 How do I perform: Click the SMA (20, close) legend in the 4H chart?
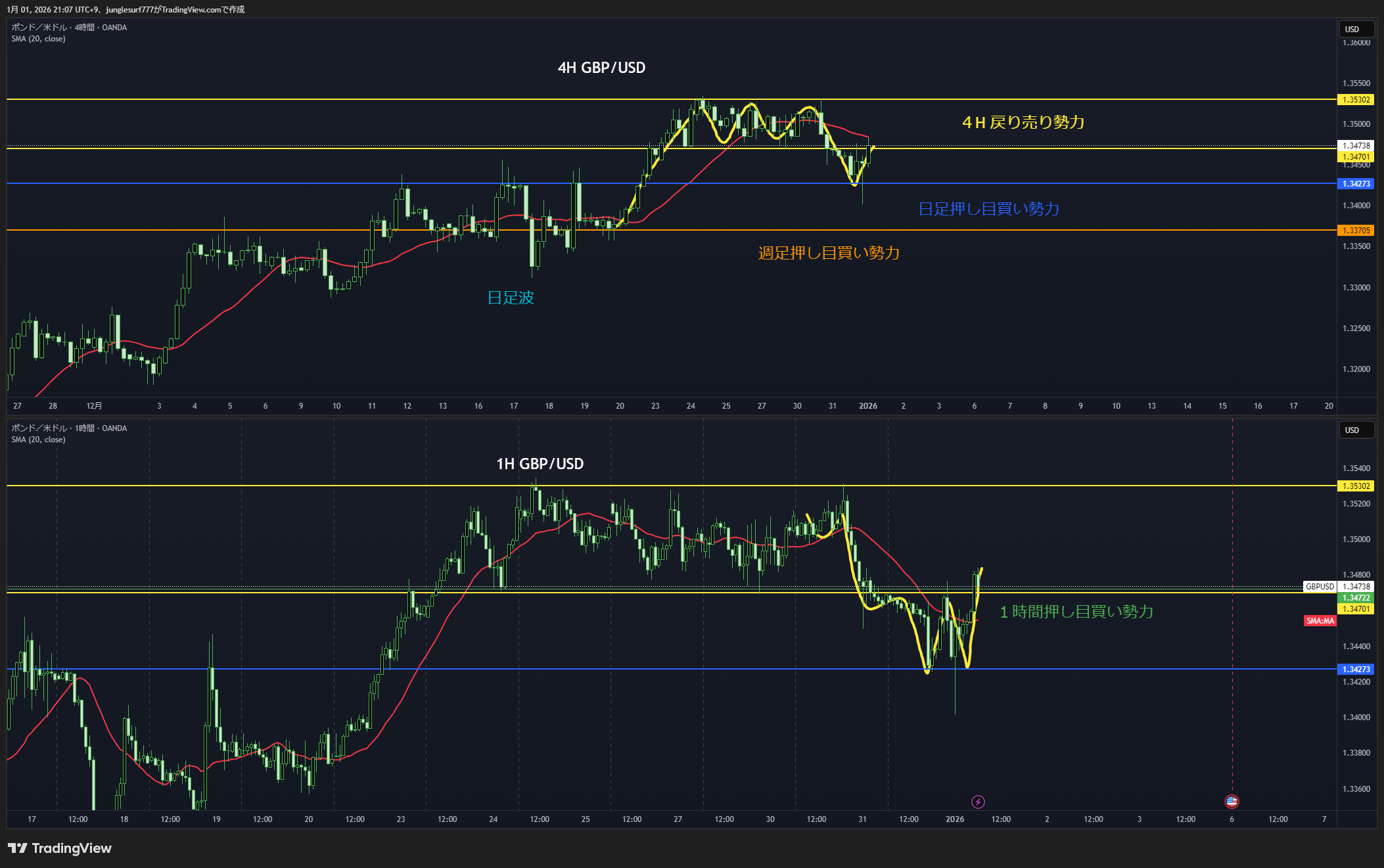(38, 39)
